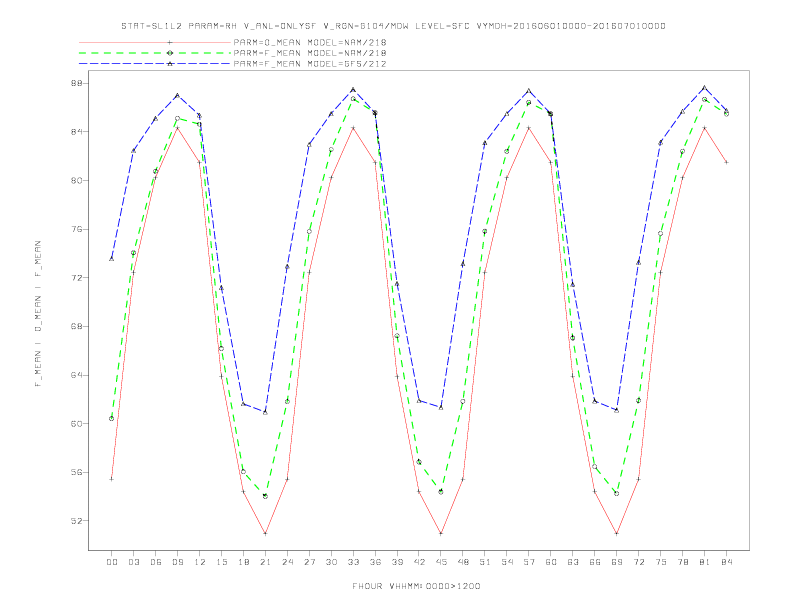Click x-axis tick label 72

click(x=639, y=562)
